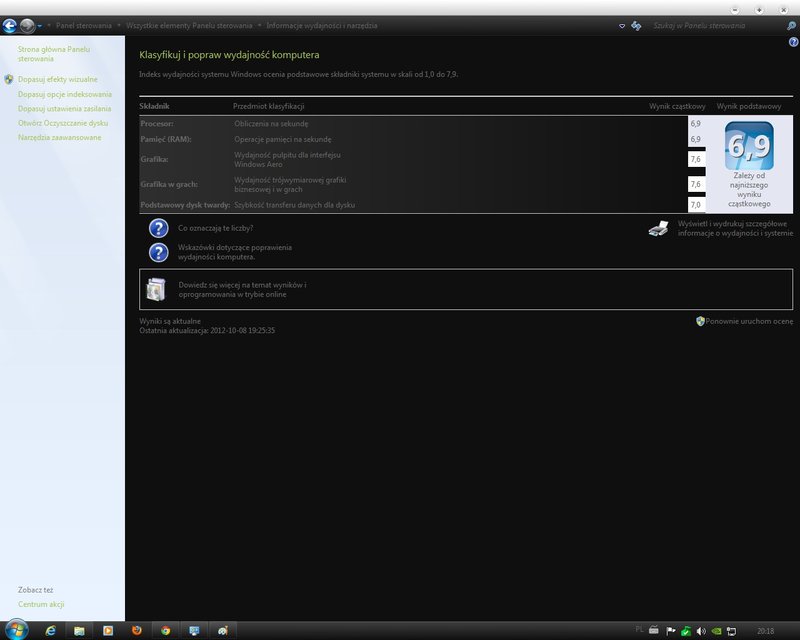The width and height of the screenshot is (800, 640).
Task: Open 'Dopasuj efekty wizualne' link
Action: [x=58, y=78]
